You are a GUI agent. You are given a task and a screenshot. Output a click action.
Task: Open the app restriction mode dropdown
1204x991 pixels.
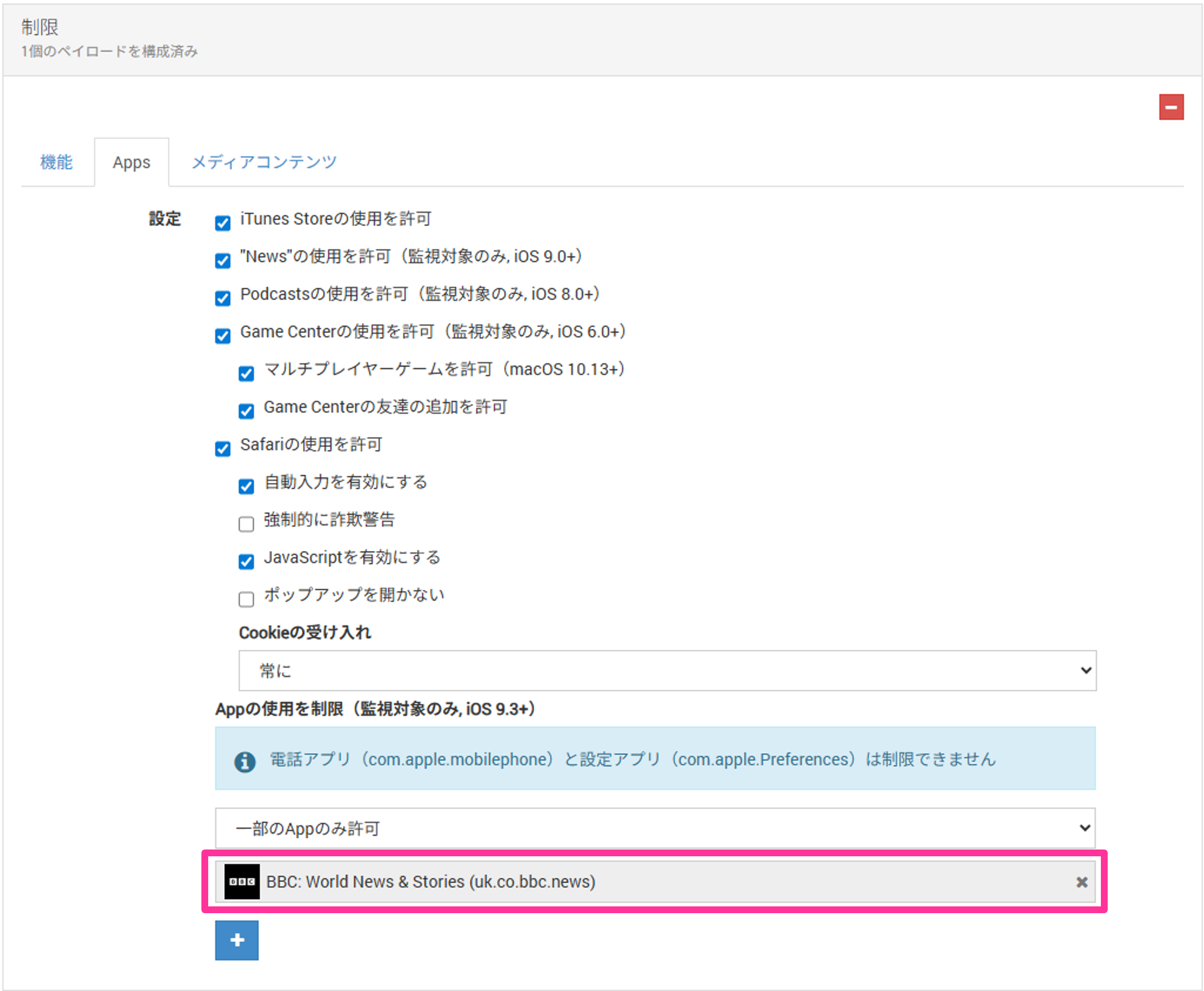(655, 828)
